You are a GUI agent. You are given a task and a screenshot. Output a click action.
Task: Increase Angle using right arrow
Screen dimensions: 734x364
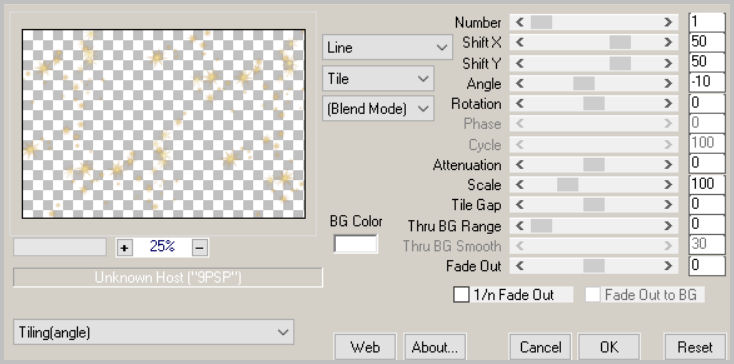[x=668, y=83]
